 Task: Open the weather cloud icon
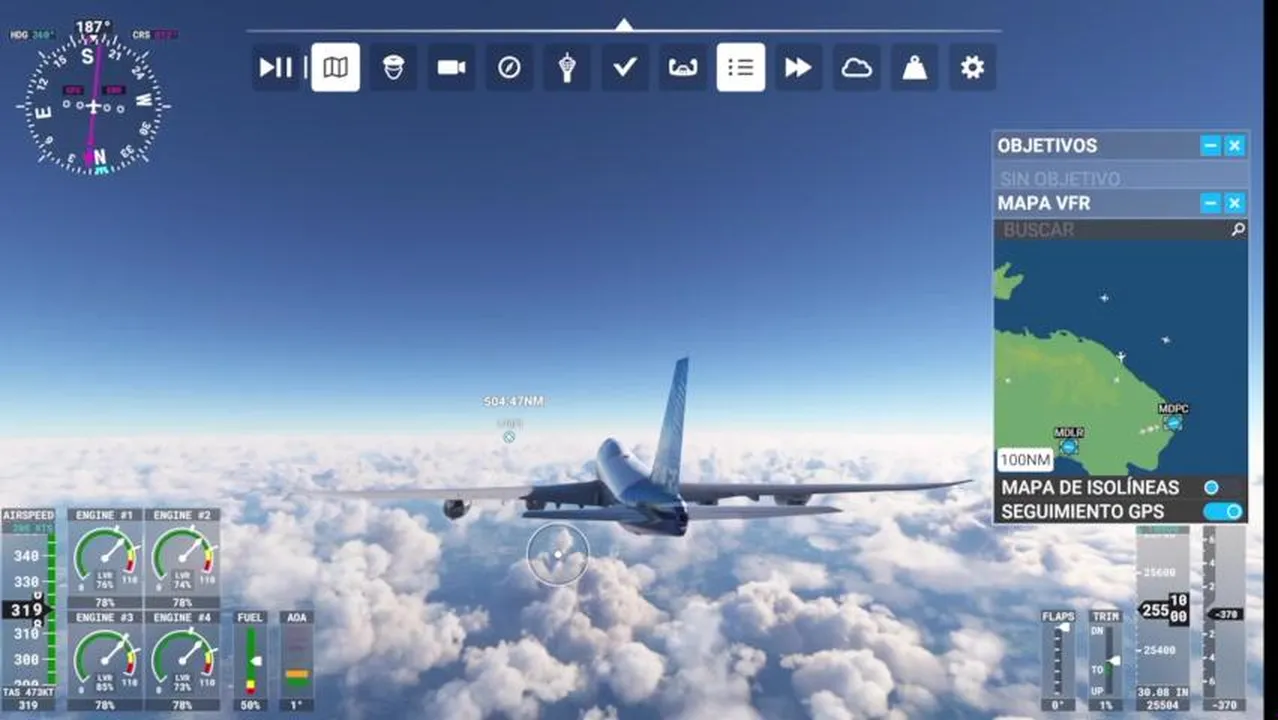(856, 67)
